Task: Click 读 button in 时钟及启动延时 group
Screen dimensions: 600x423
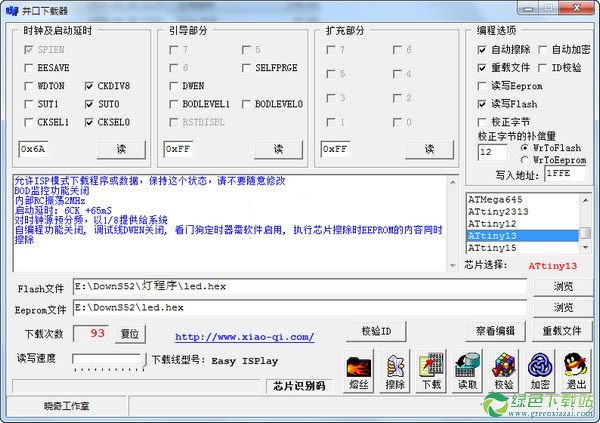Action: point(120,149)
